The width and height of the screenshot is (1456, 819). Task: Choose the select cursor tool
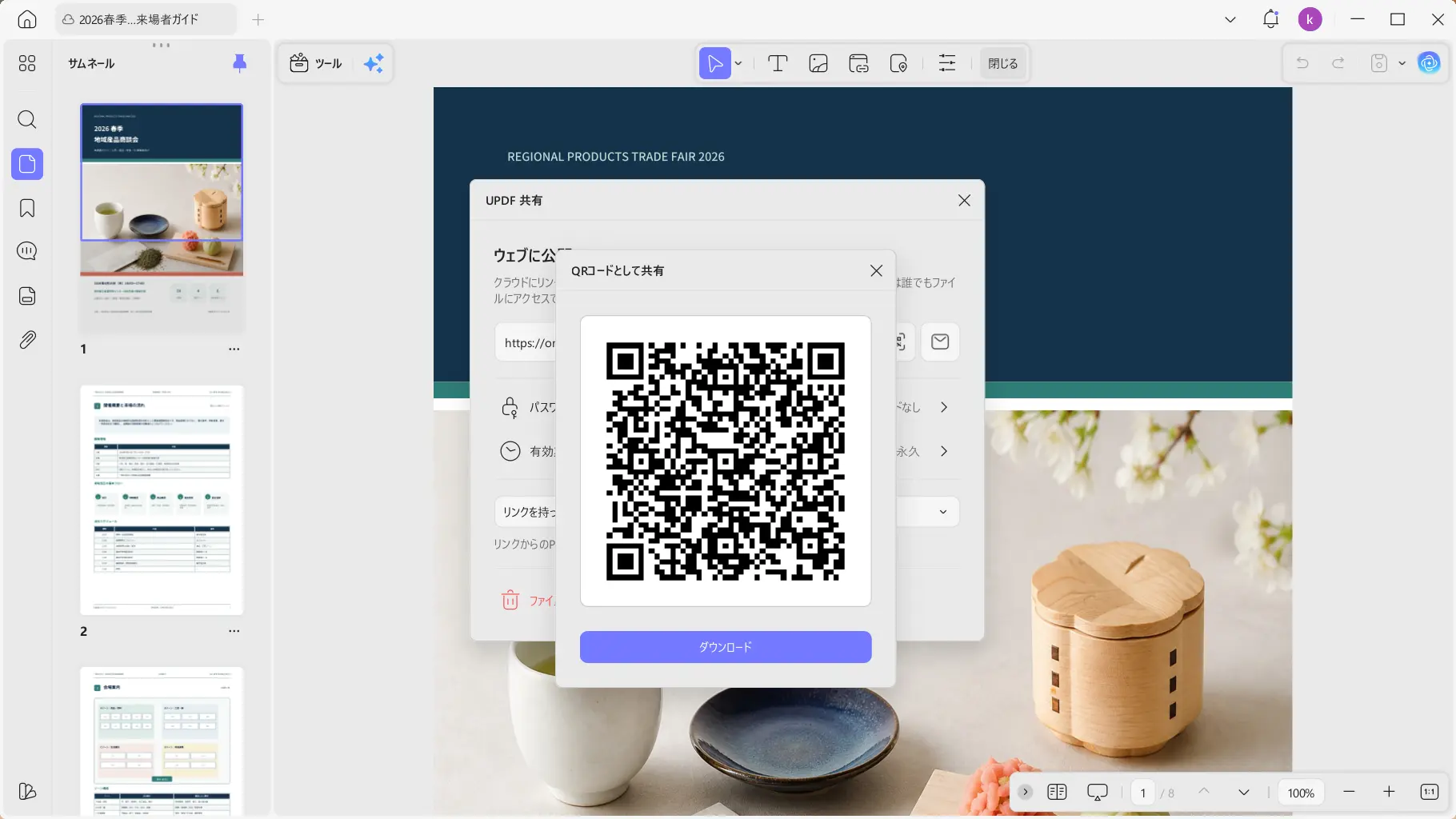715,63
